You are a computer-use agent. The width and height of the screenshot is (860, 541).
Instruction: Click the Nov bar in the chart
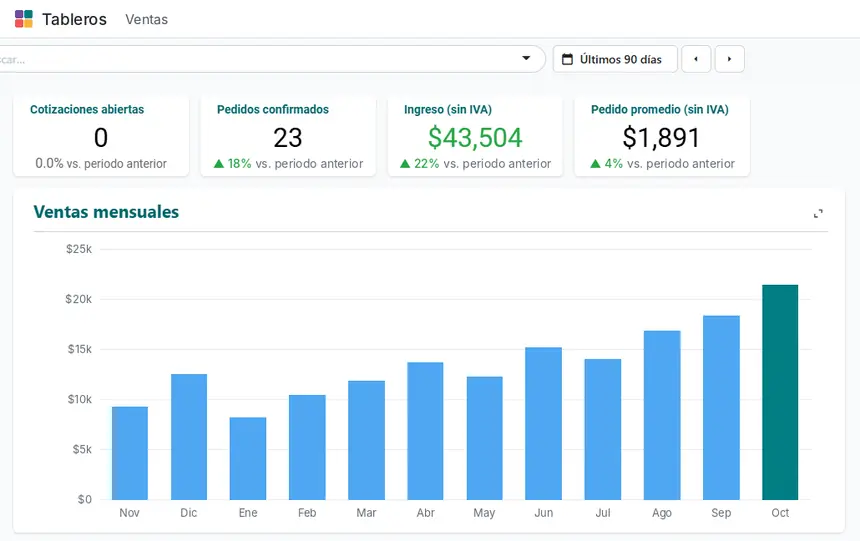click(x=130, y=453)
